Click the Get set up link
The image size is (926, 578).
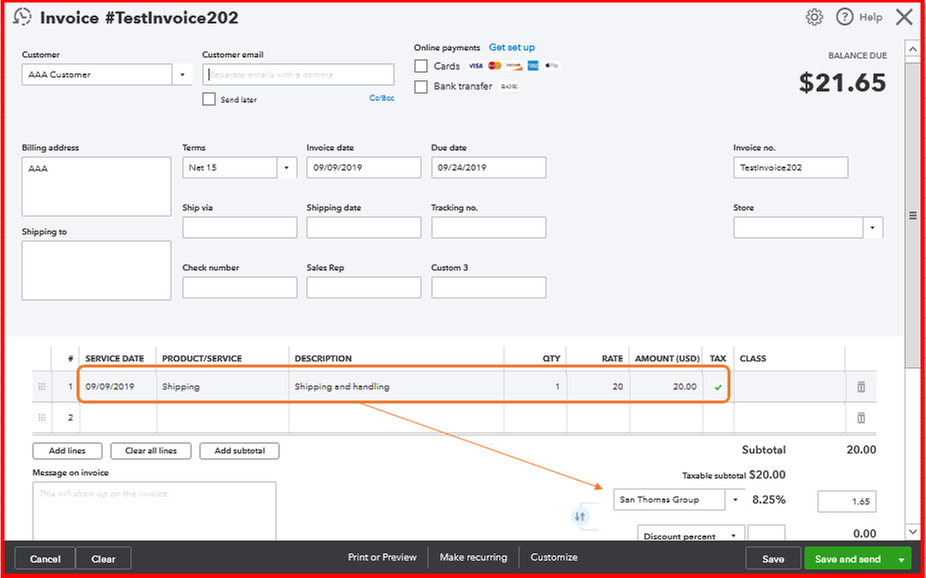tap(511, 47)
